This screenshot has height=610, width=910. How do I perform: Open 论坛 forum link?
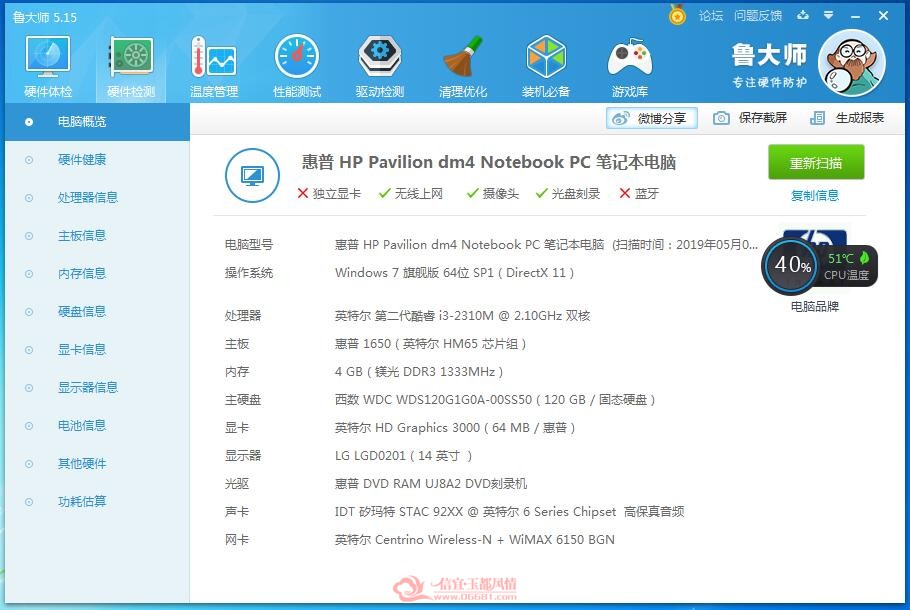pyautogui.click(x=710, y=16)
